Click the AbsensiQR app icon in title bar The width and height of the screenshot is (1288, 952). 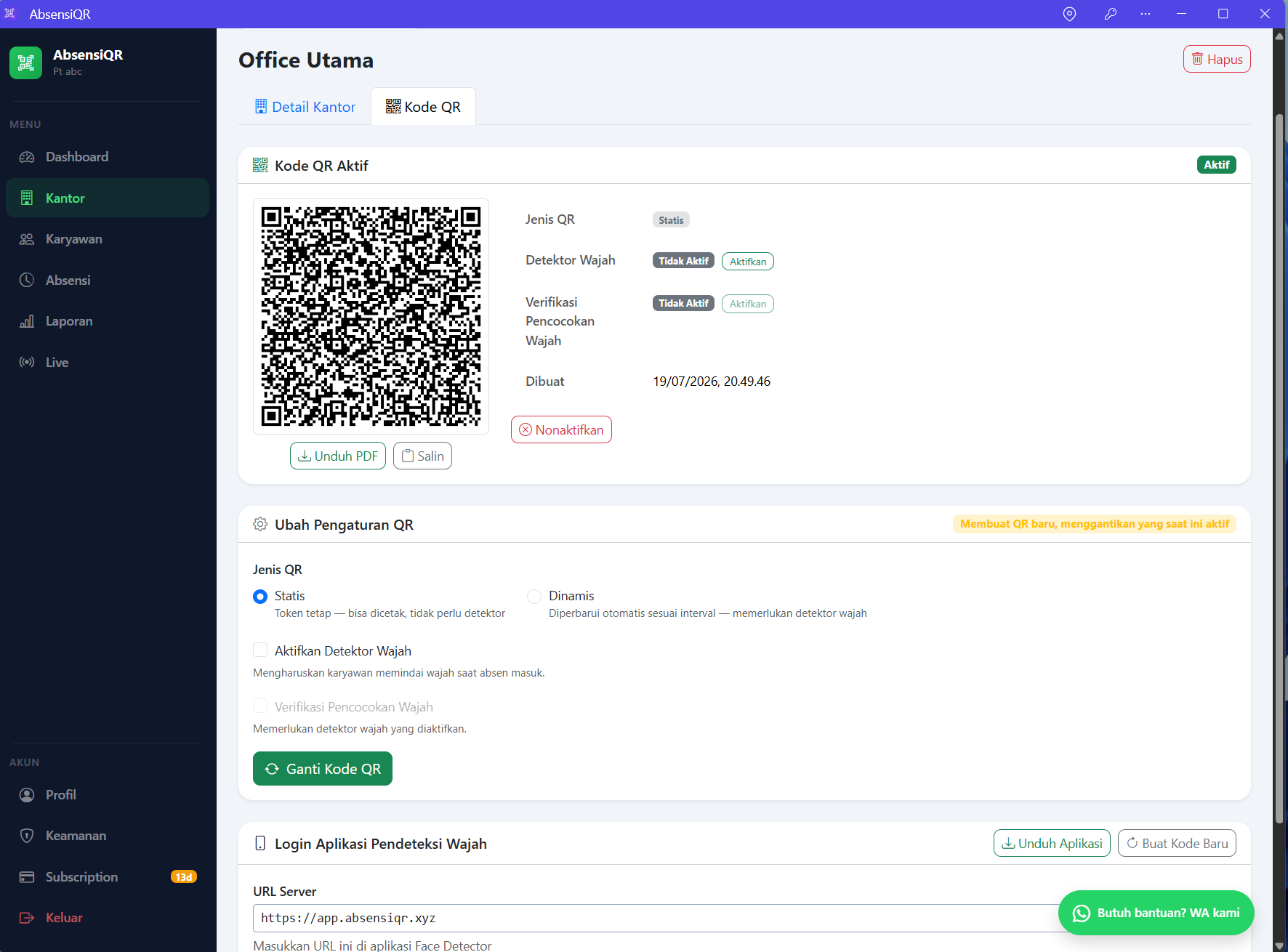tap(9, 14)
